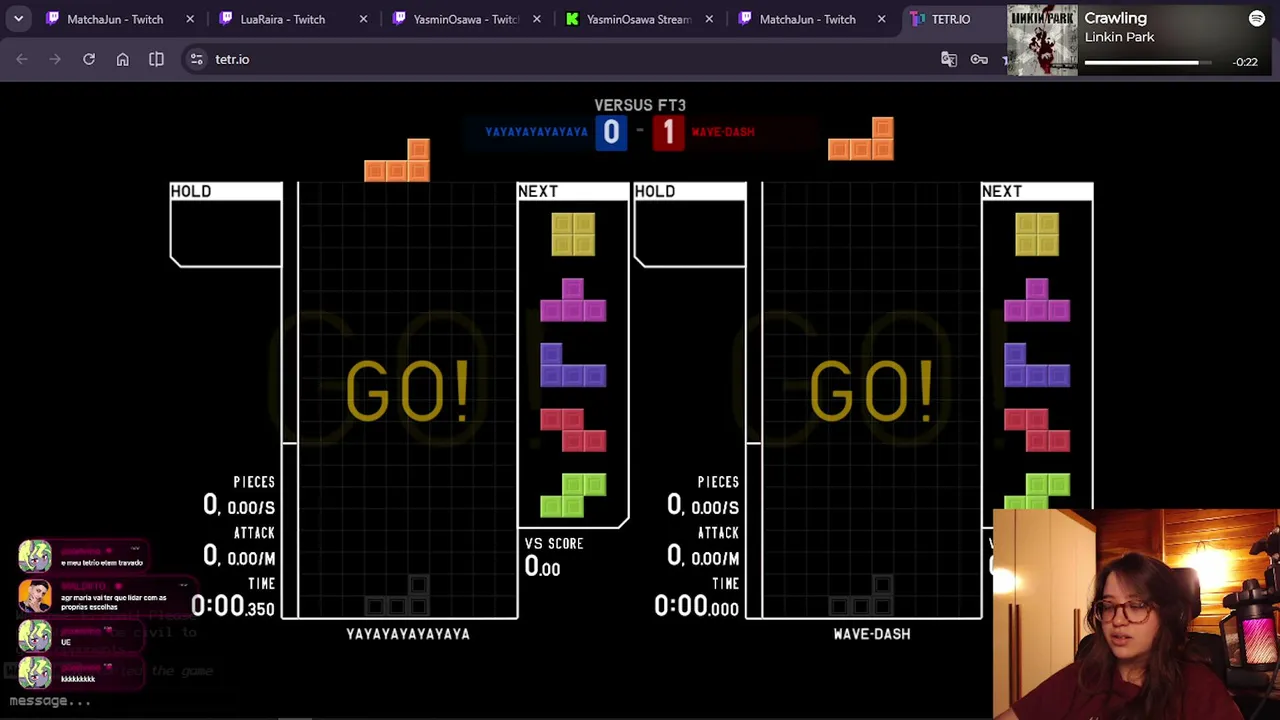Select red Z piece in YAYAYAYAYAYA's next queue
Screen dimensions: 1280x720
(x=573, y=430)
